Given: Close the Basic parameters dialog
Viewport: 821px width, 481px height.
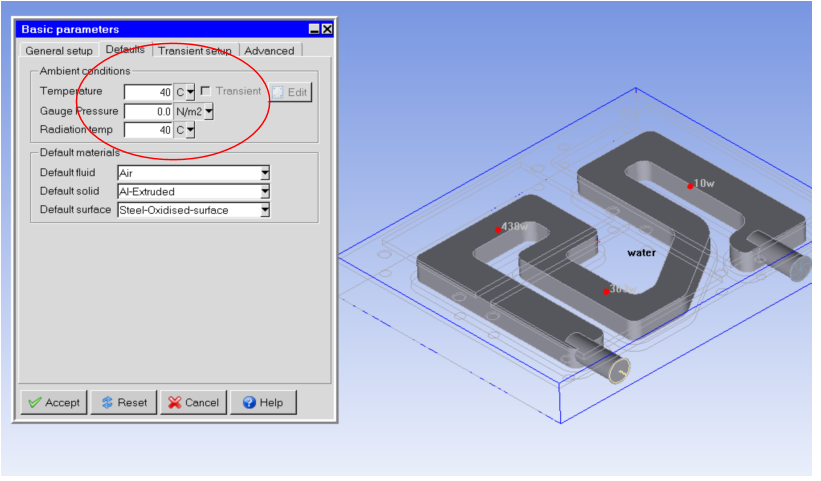Looking at the screenshot, I should pos(327,29).
